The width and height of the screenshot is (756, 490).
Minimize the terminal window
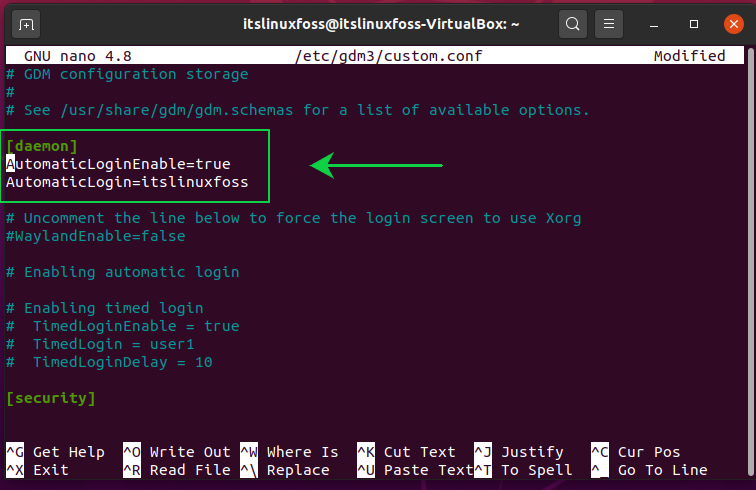654,24
